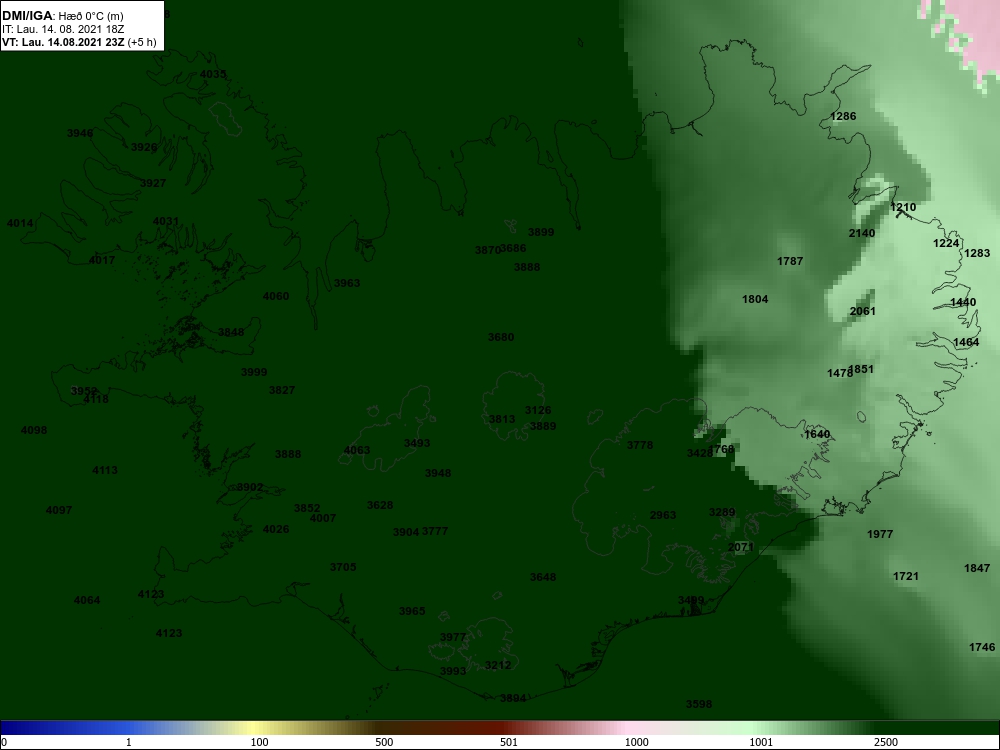This screenshot has width=1000, height=750.
Task: Select the 1440 value on the east coast
Action: pos(963,302)
